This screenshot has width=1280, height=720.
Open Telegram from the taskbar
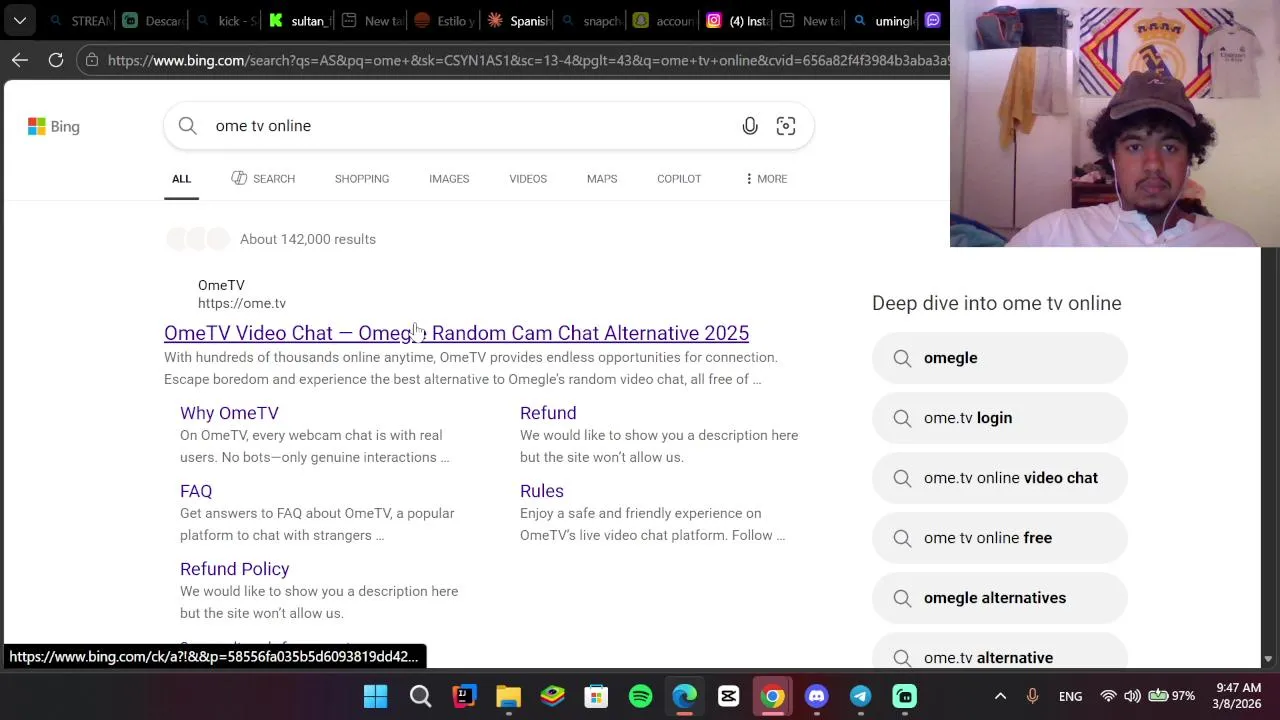[x=860, y=696]
